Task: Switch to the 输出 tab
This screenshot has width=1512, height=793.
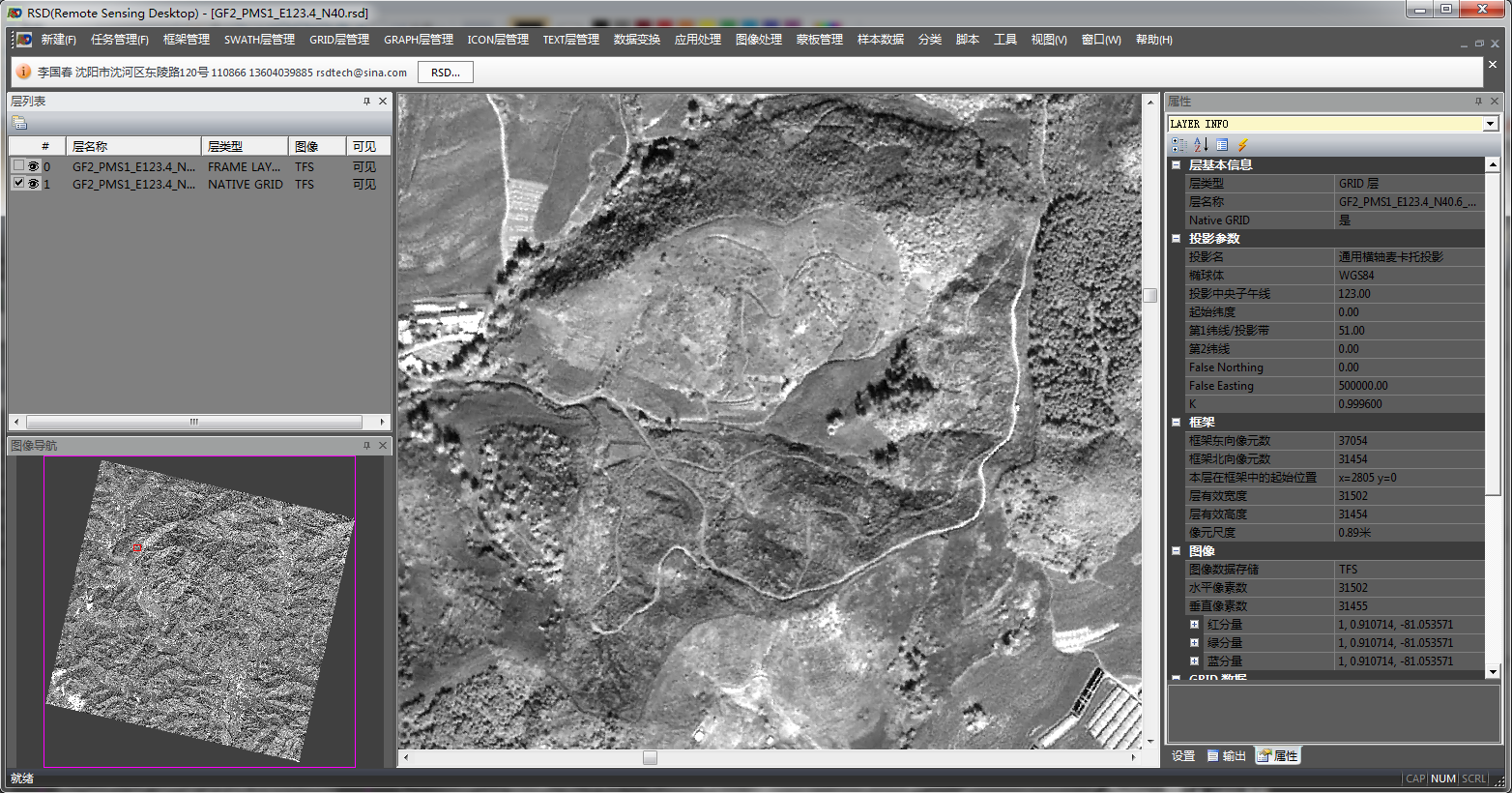Action: (1227, 756)
